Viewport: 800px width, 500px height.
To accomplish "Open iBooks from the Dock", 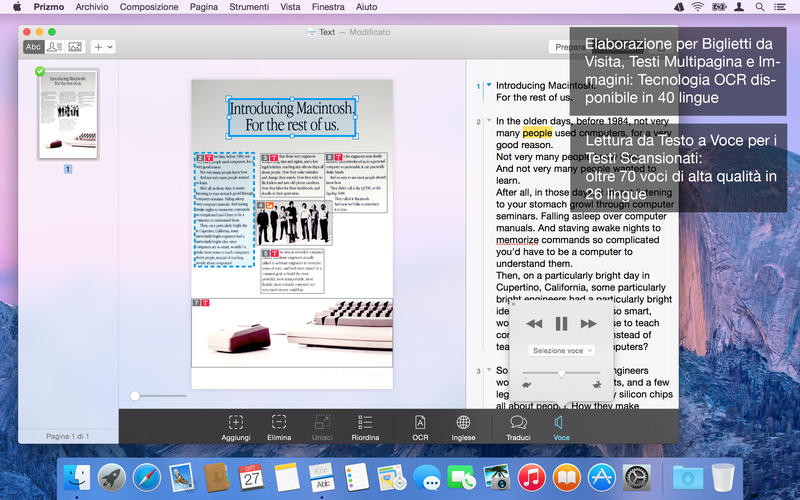I will pos(567,479).
